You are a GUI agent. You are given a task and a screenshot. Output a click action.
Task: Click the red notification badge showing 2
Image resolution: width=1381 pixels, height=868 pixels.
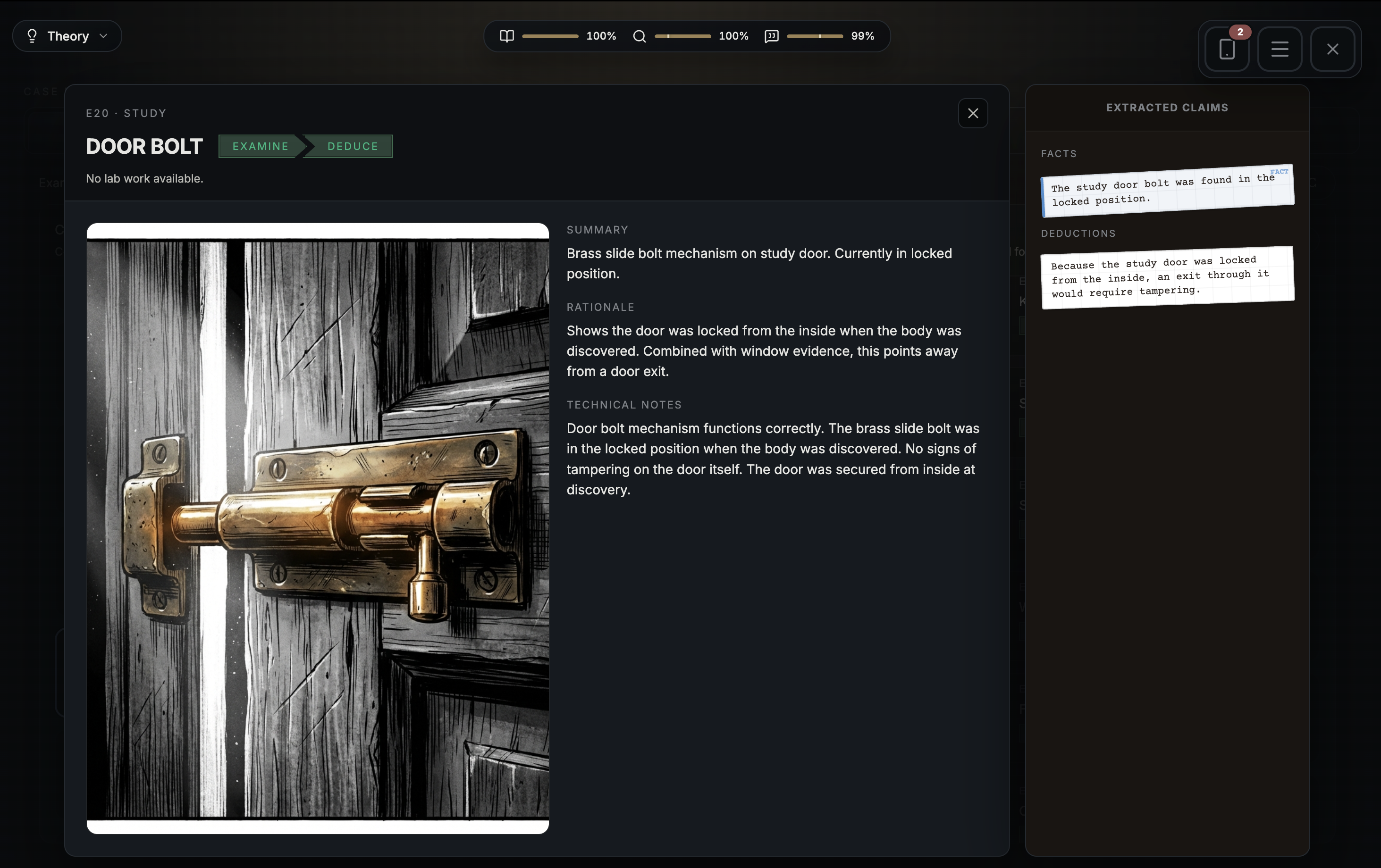(x=1240, y=32)
